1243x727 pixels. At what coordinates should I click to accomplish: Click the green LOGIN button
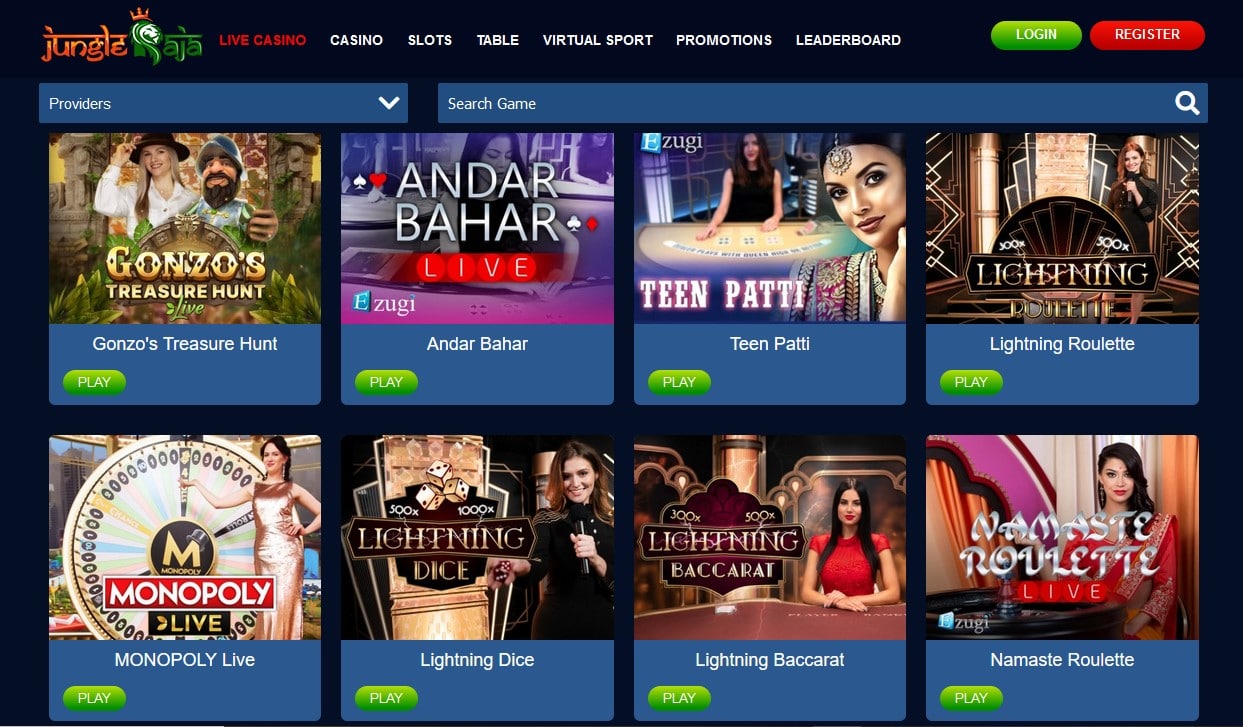[1036, 35]
